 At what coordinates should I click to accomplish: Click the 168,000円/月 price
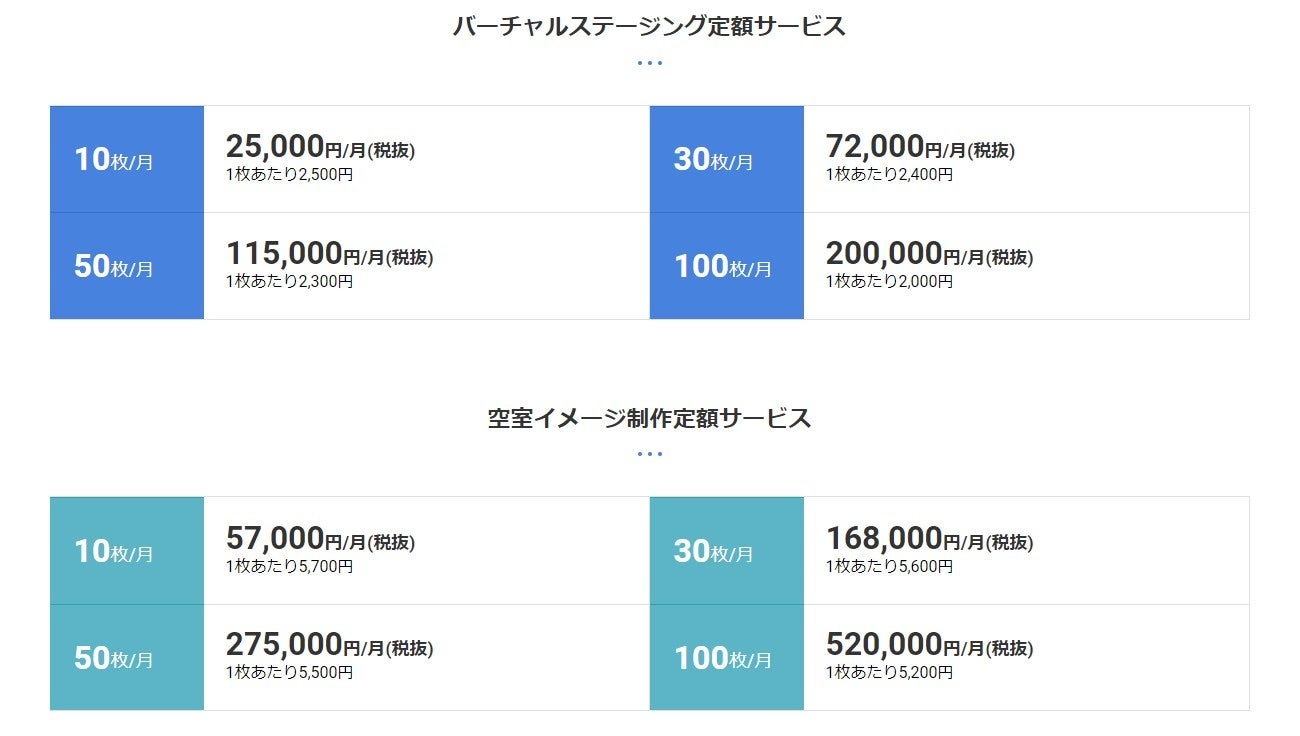coord(929,540)
